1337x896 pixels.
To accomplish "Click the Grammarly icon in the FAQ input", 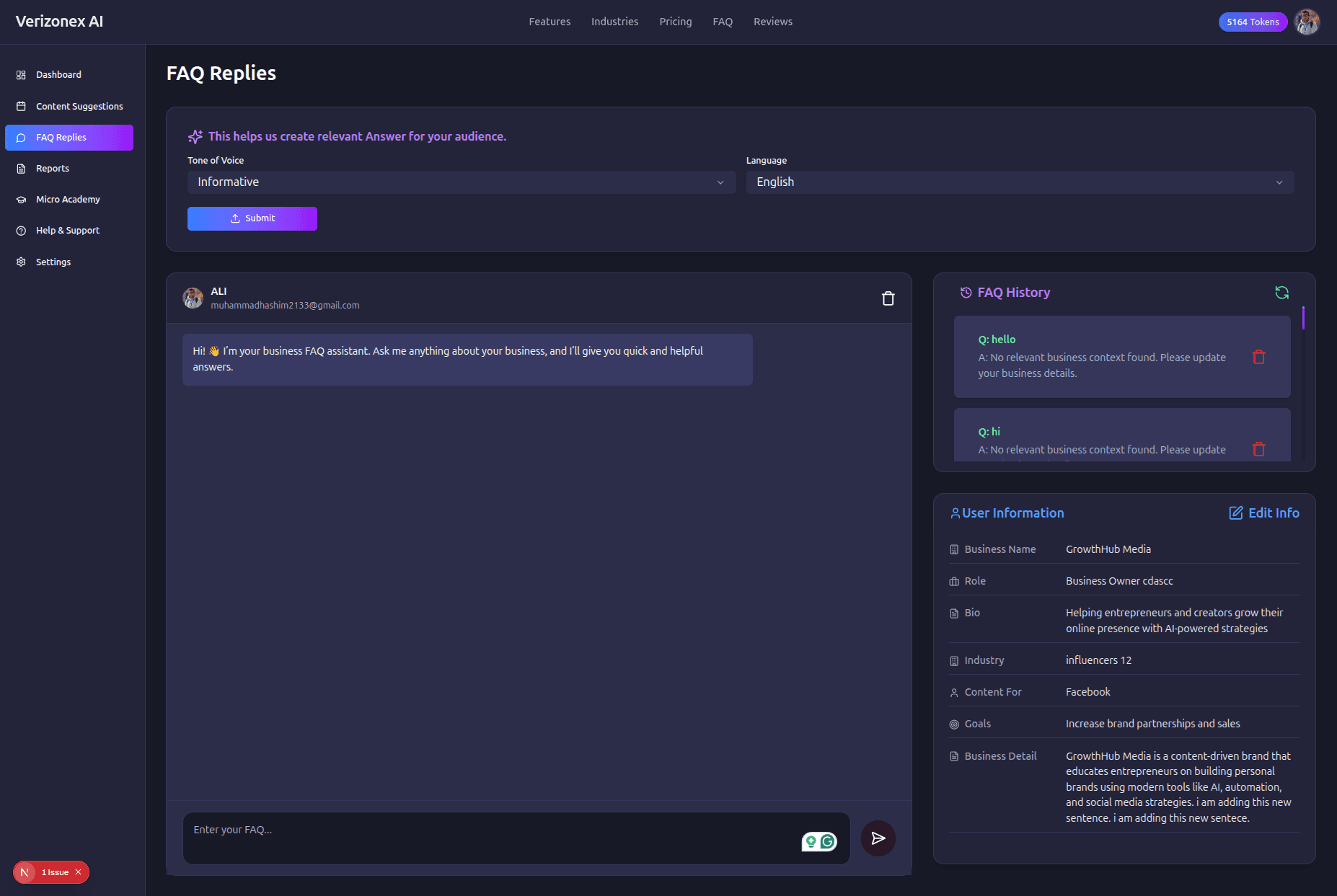I will (x=827, y=841).
